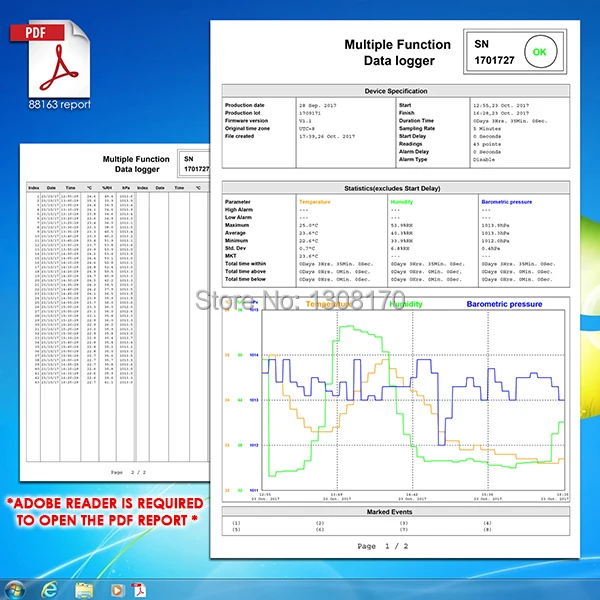Select page 2 title "Multiple Function Data logger"
The width and height of the screenshot is (600, 600).
point(136,164)
